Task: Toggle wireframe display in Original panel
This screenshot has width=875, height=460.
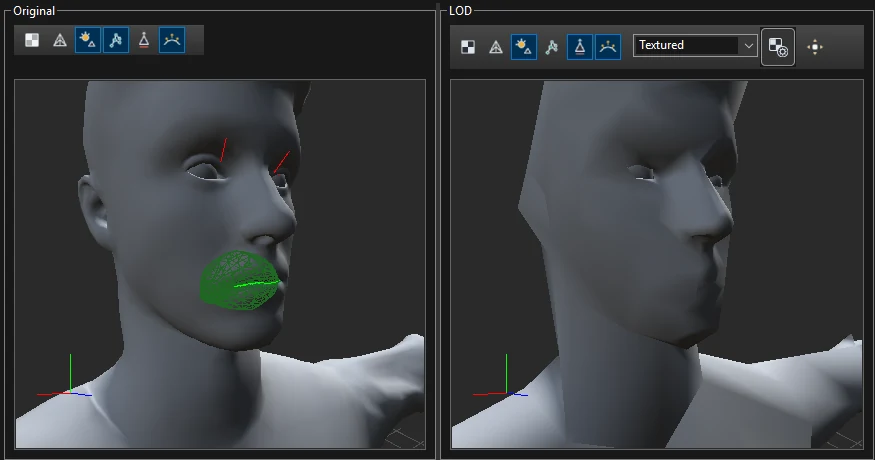Action: (60, 40)
